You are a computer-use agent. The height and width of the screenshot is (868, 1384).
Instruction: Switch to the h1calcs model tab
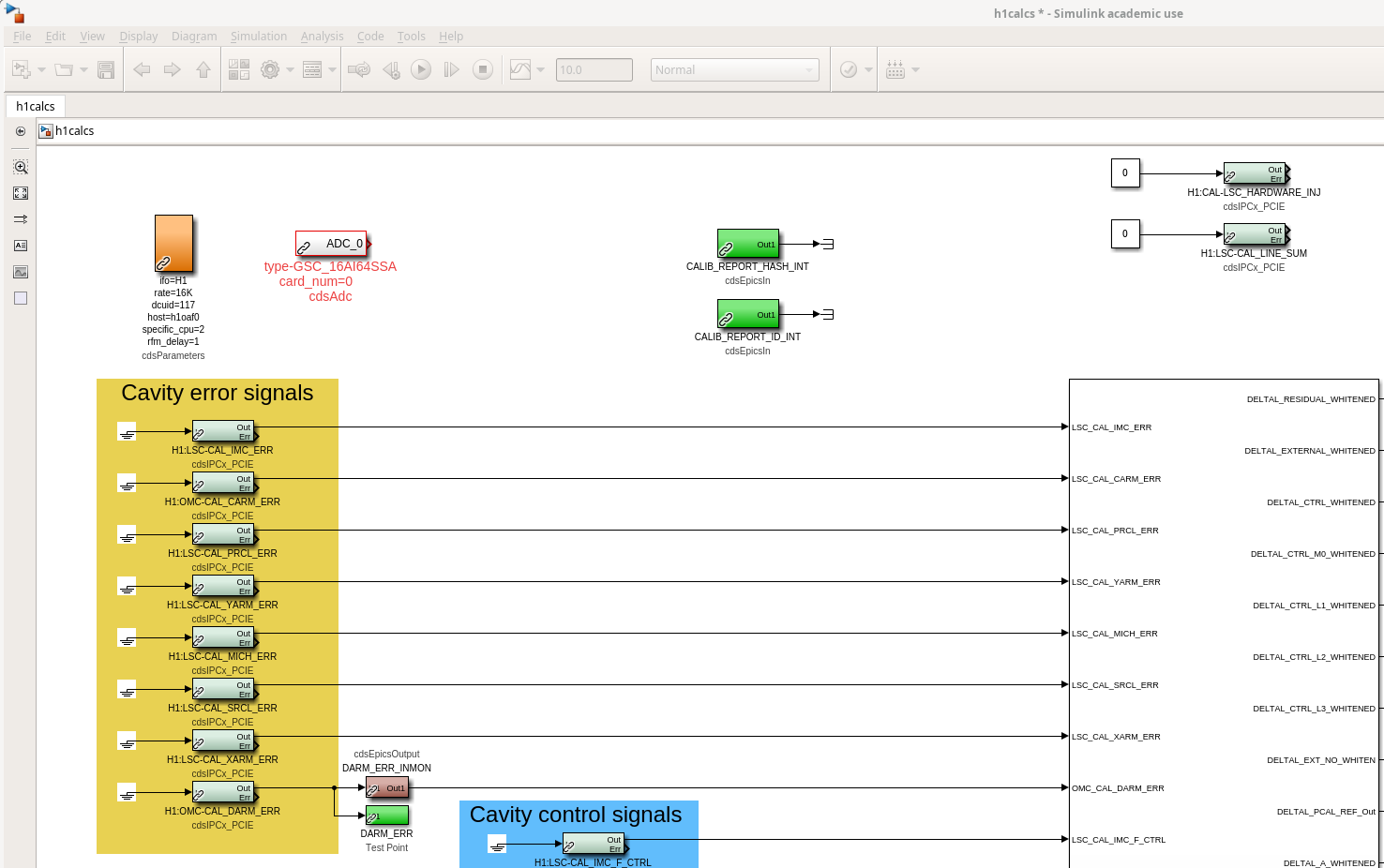click(x=36, y=106)
